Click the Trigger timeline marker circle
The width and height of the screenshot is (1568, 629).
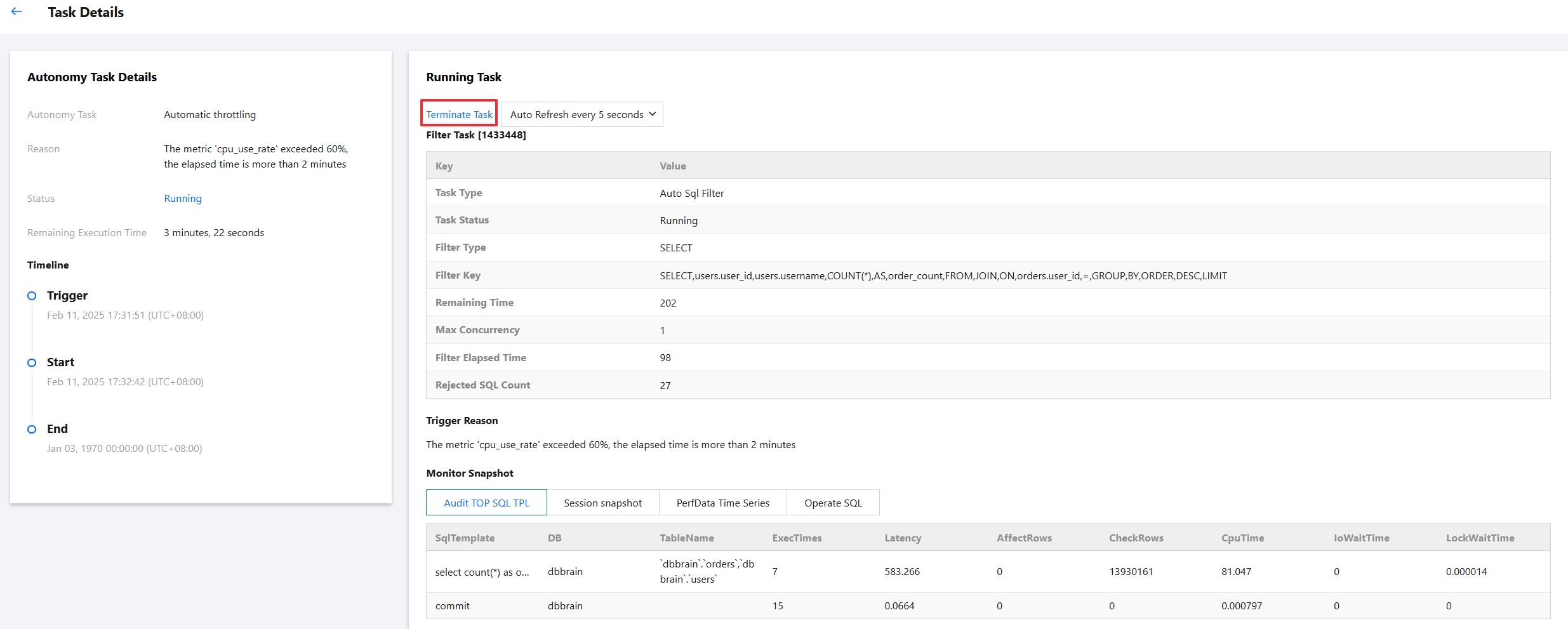pos(32,296)
